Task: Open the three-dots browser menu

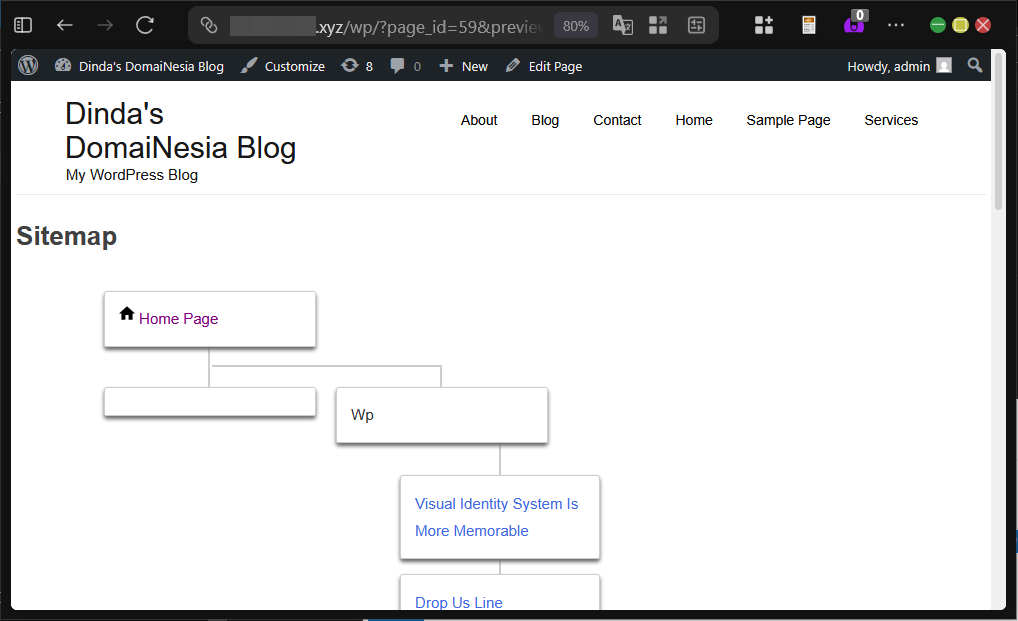Action: [896, 24]
